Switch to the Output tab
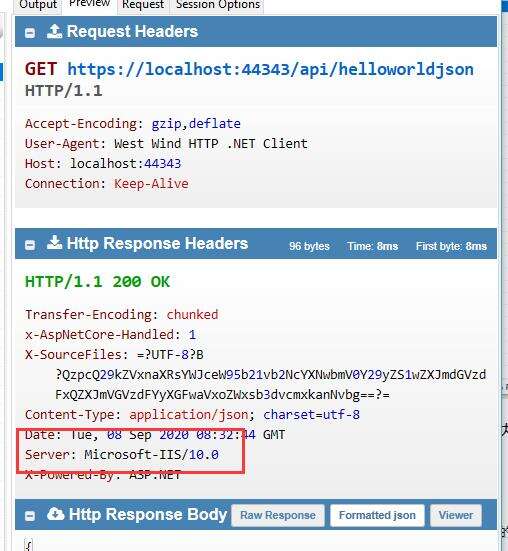Screen dimensions: 508x551 point(38,5)
